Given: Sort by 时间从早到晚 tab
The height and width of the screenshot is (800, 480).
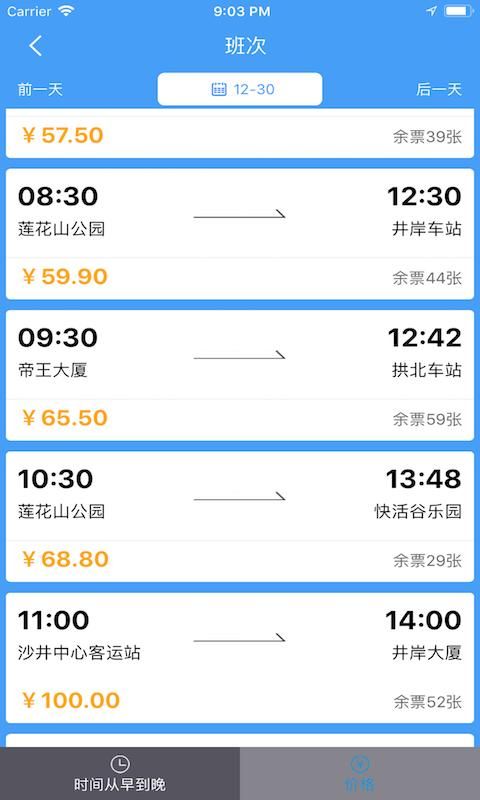Looking at the screenshot, I should tap(120, 773).
